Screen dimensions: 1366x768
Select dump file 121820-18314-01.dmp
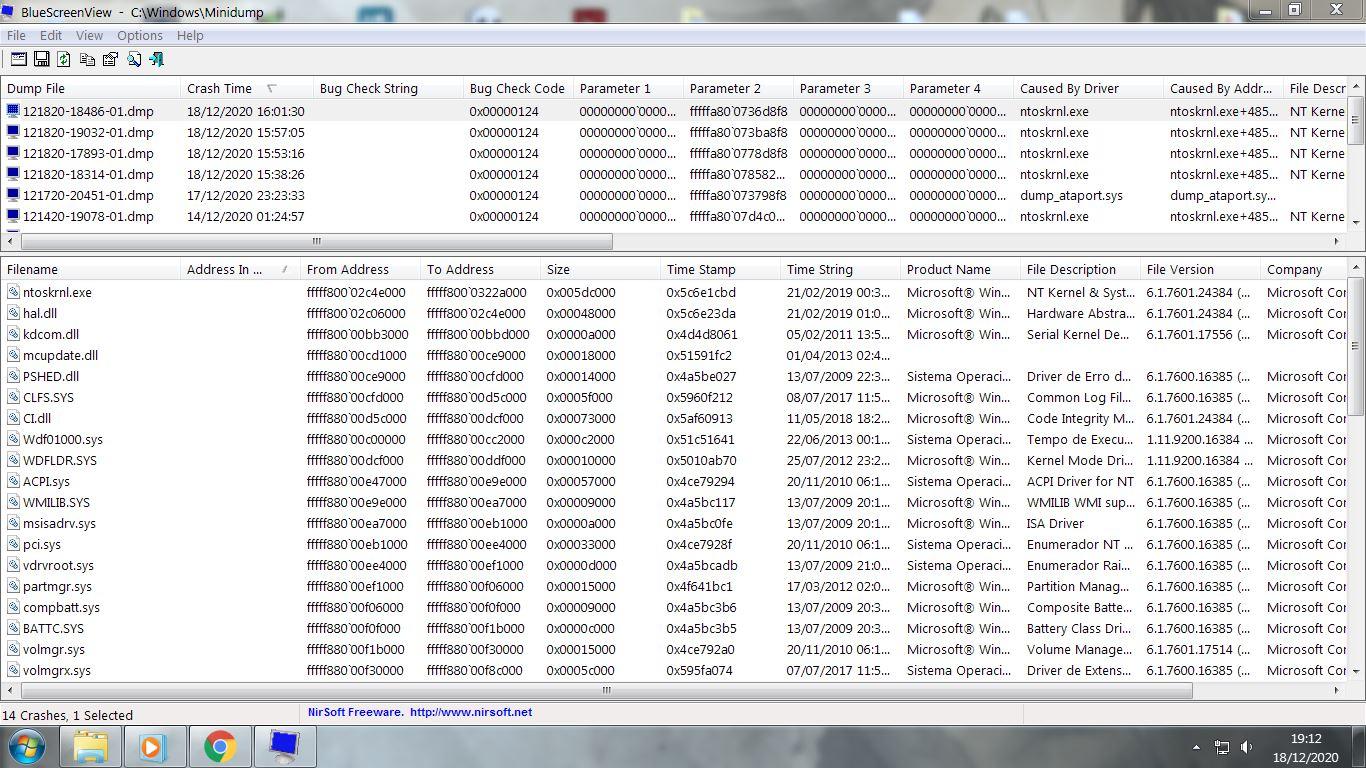click(88, 174)
